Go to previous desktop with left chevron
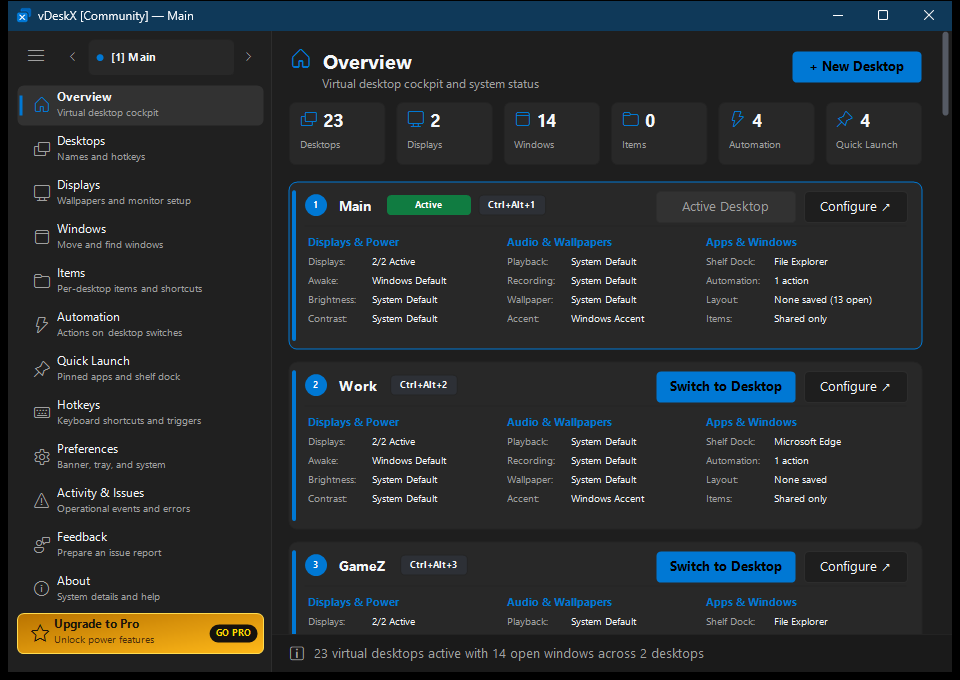Image resolution: width=960 pixels, height=680 pixels. pos(72,57)
